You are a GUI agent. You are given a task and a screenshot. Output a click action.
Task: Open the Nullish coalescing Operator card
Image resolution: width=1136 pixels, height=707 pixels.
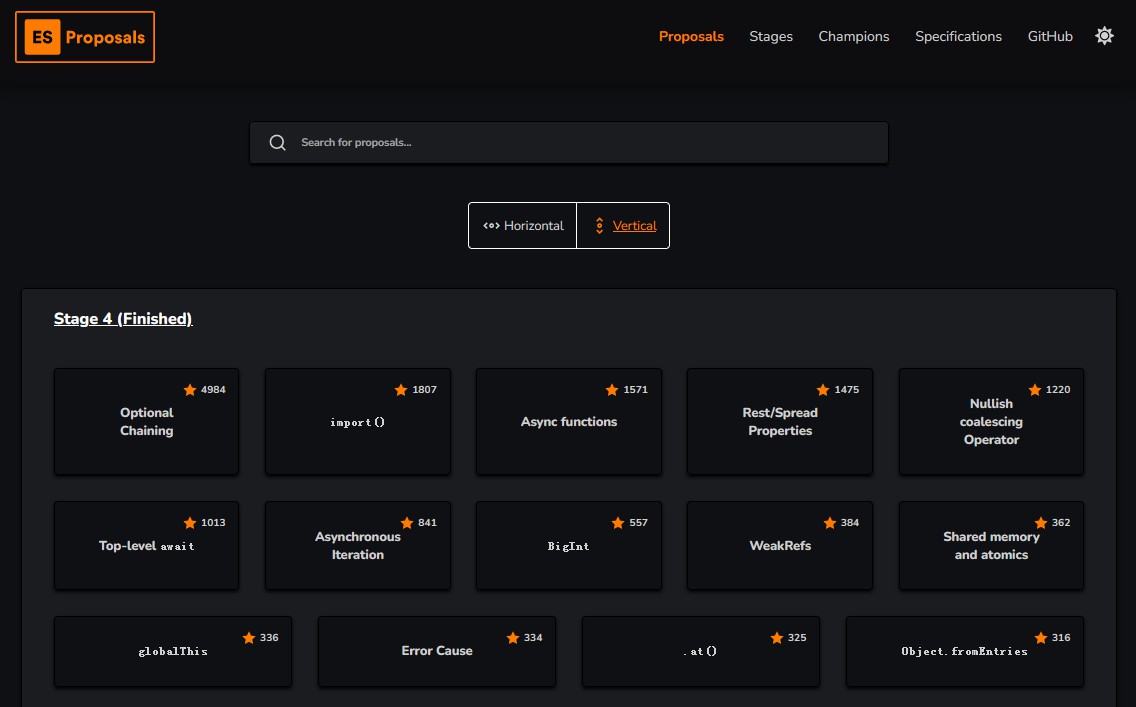[x=991, y=422]
